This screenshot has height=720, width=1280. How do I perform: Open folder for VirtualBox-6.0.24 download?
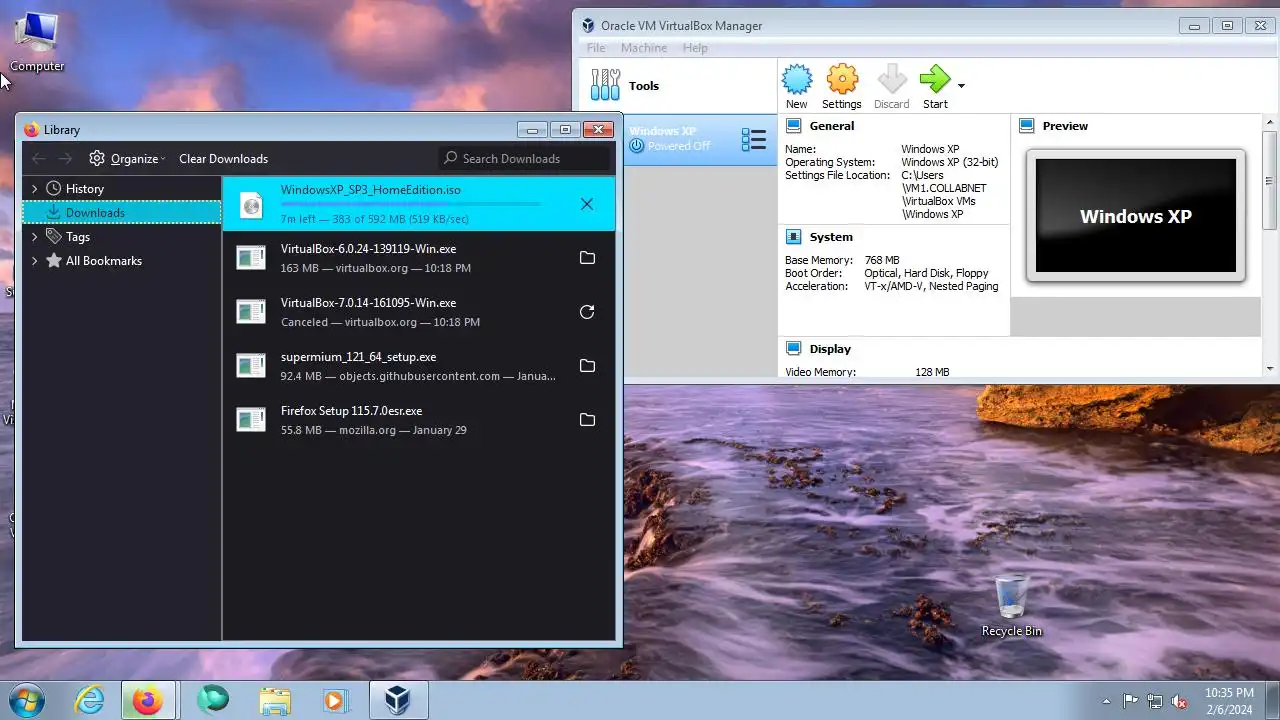pyautogui.click(x=587, y=258)
